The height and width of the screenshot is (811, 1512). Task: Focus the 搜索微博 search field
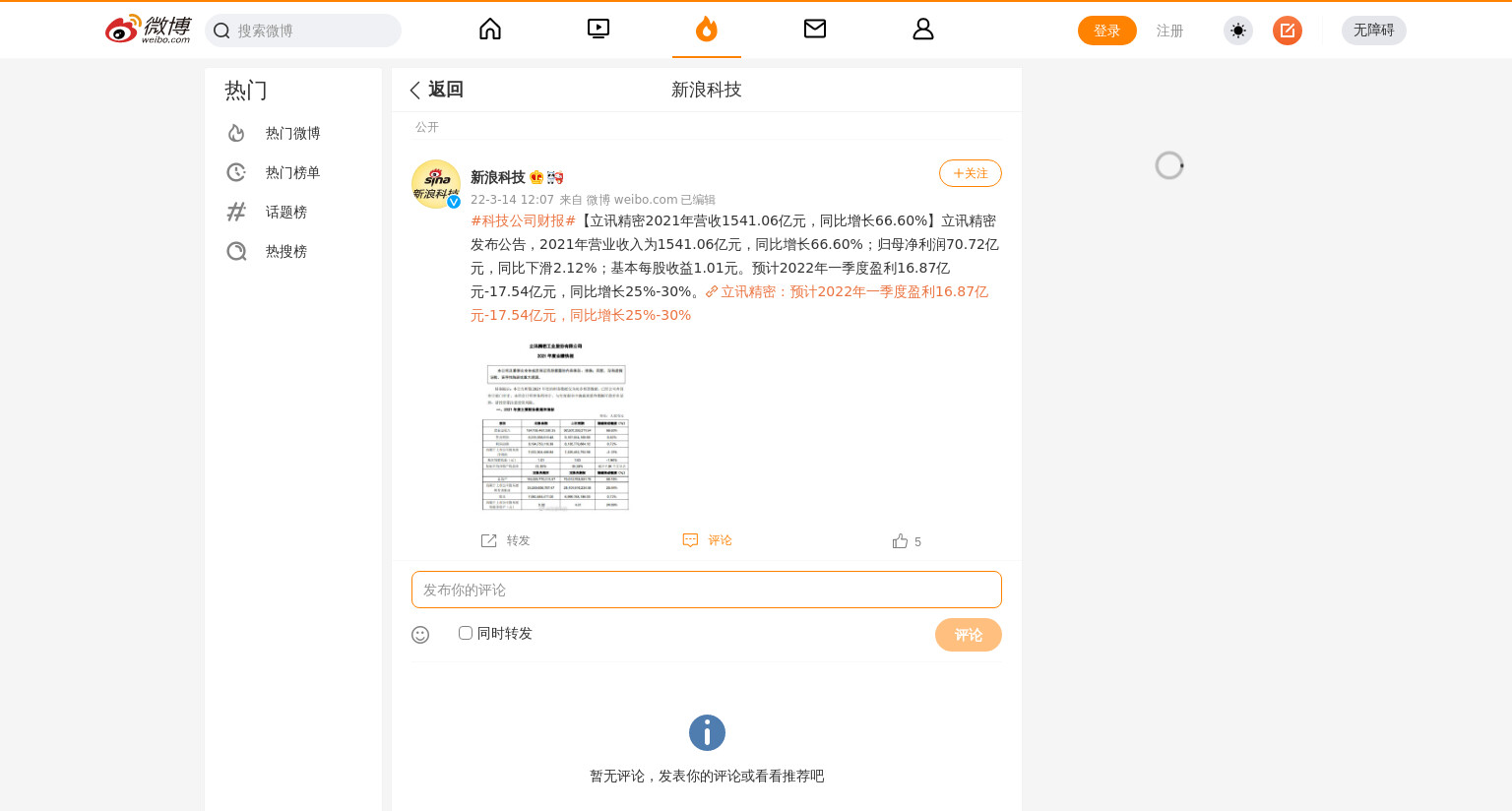tap(303, 31)
